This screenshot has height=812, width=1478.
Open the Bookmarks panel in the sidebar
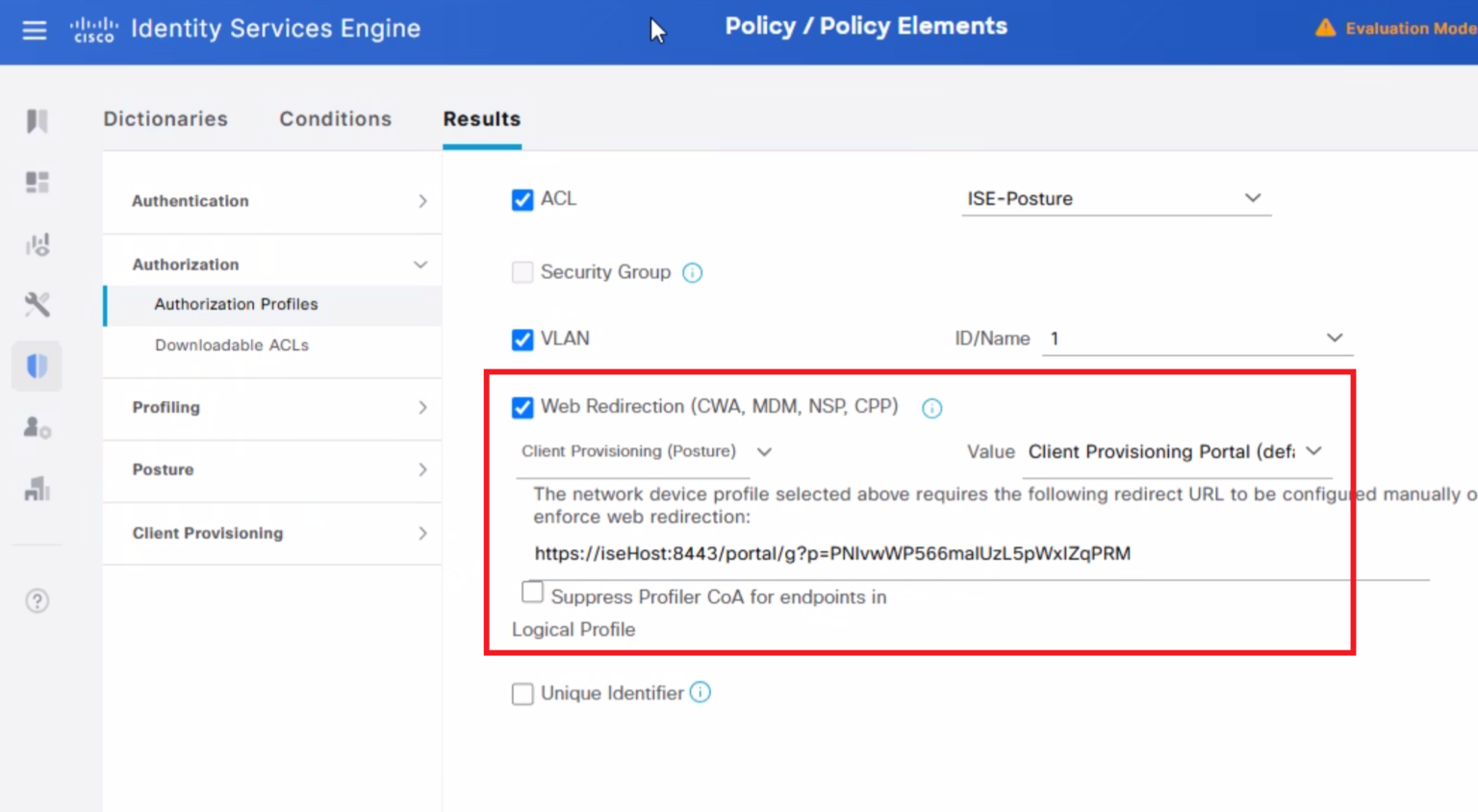coord(37,121)
